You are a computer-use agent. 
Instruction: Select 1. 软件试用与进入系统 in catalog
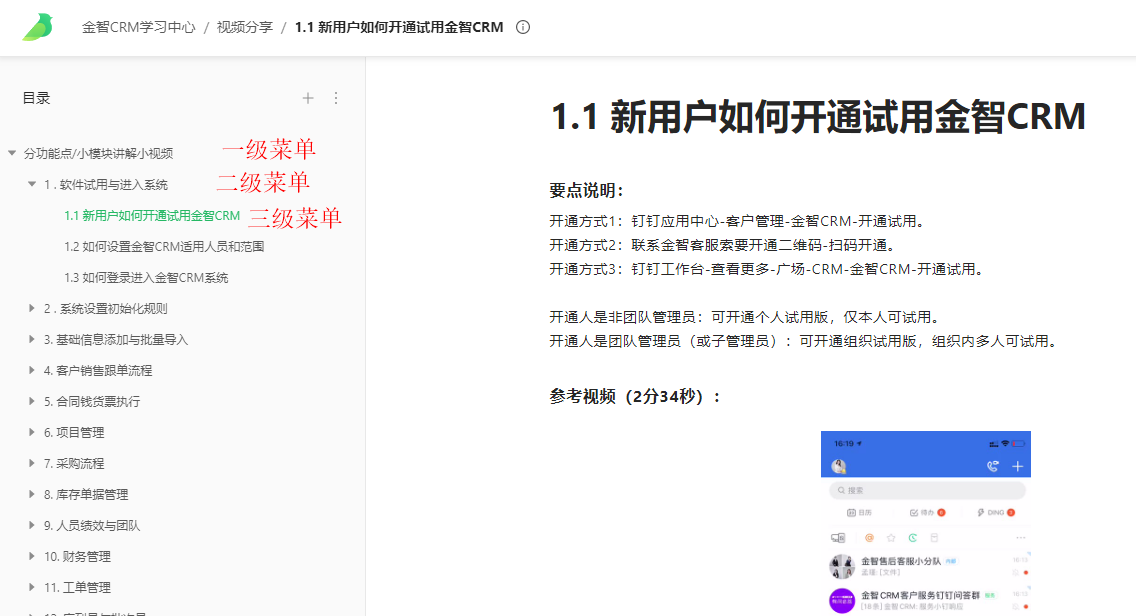click(106, 185)
